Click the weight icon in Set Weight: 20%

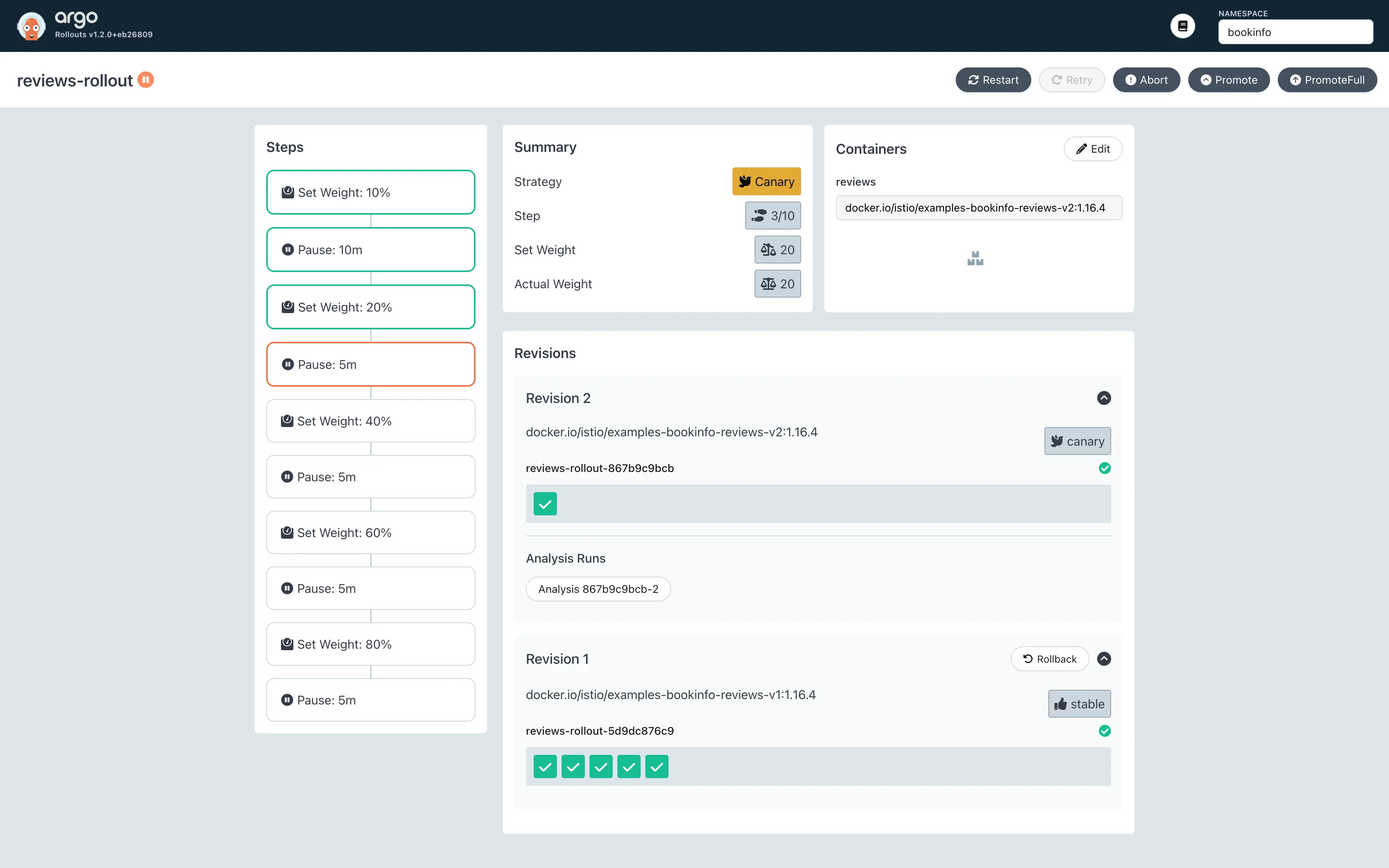click(x=288, y=307)
